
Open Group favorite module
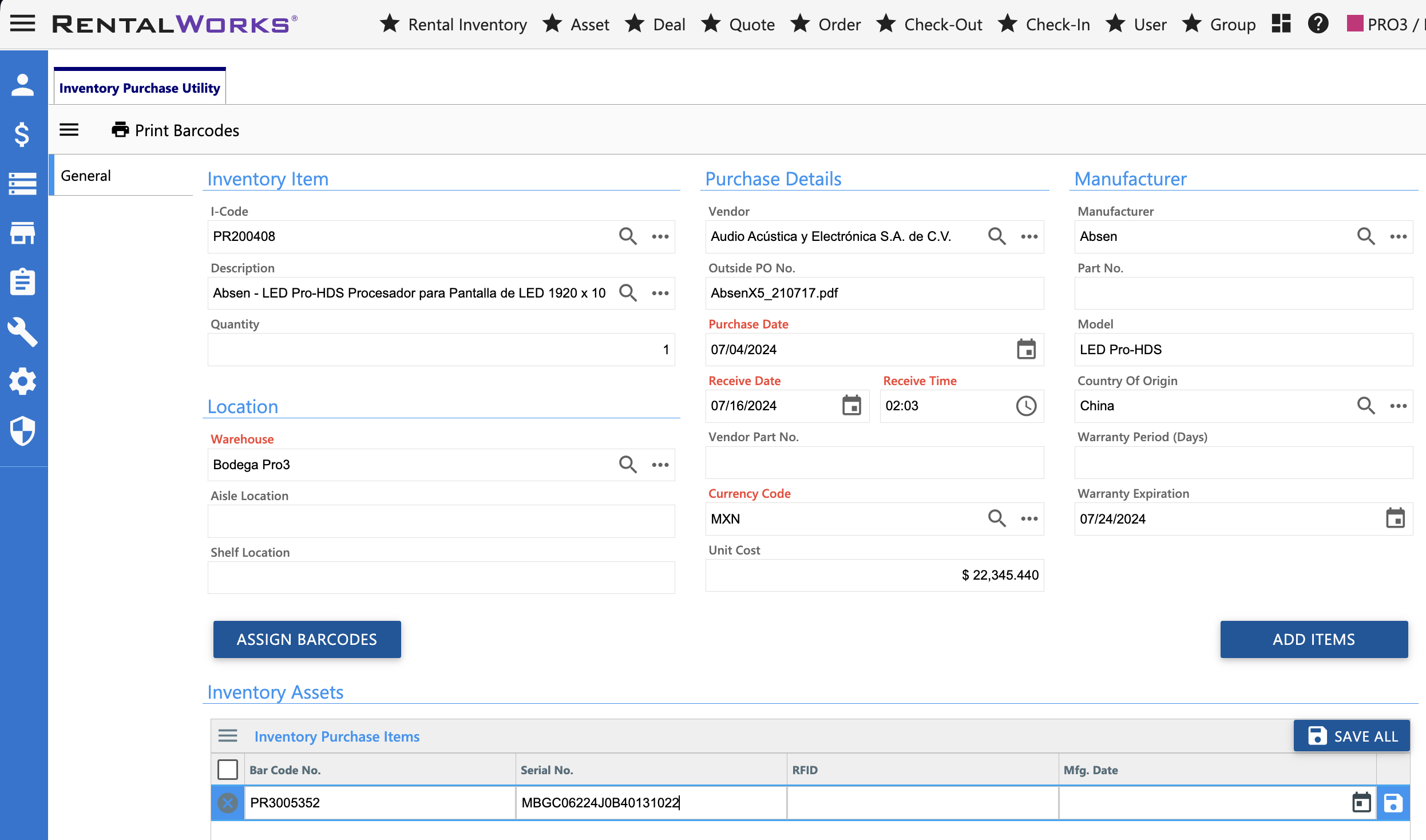[1219, 25]
